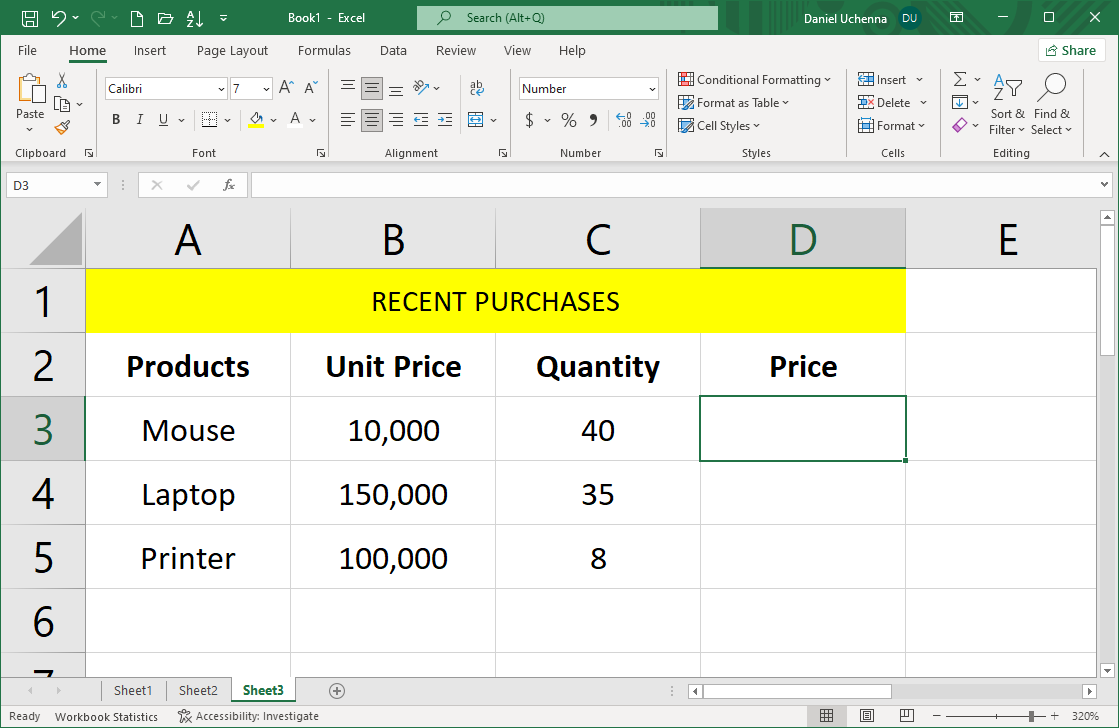Toggle Merge & Center on selection
This screenshot has height=728, width=1119.
(477, 119)
